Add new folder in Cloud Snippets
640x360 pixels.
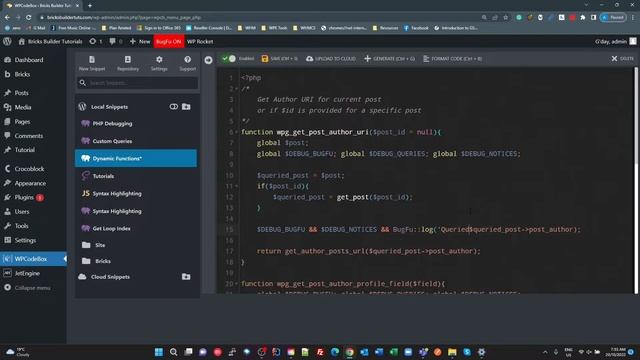[186, 277]
